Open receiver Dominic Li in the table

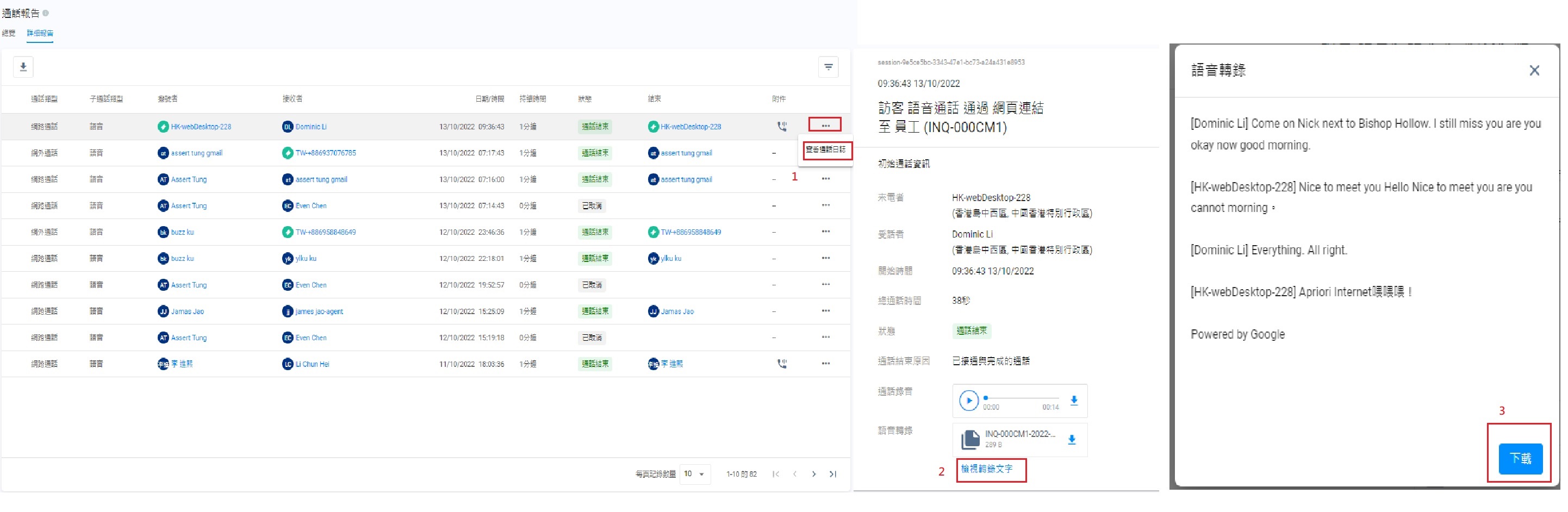click(x=310, y=127)
